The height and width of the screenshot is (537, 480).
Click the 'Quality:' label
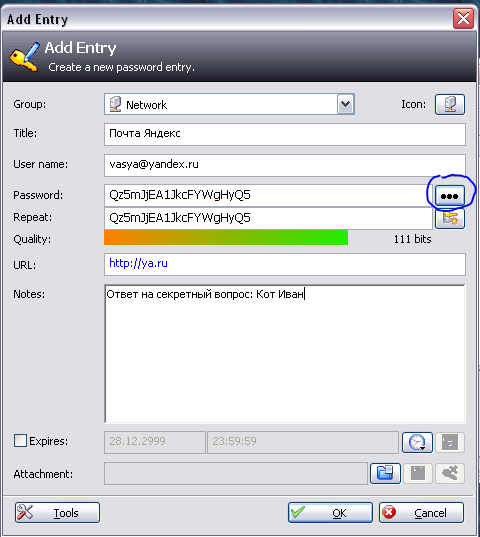tap(32, 239)
